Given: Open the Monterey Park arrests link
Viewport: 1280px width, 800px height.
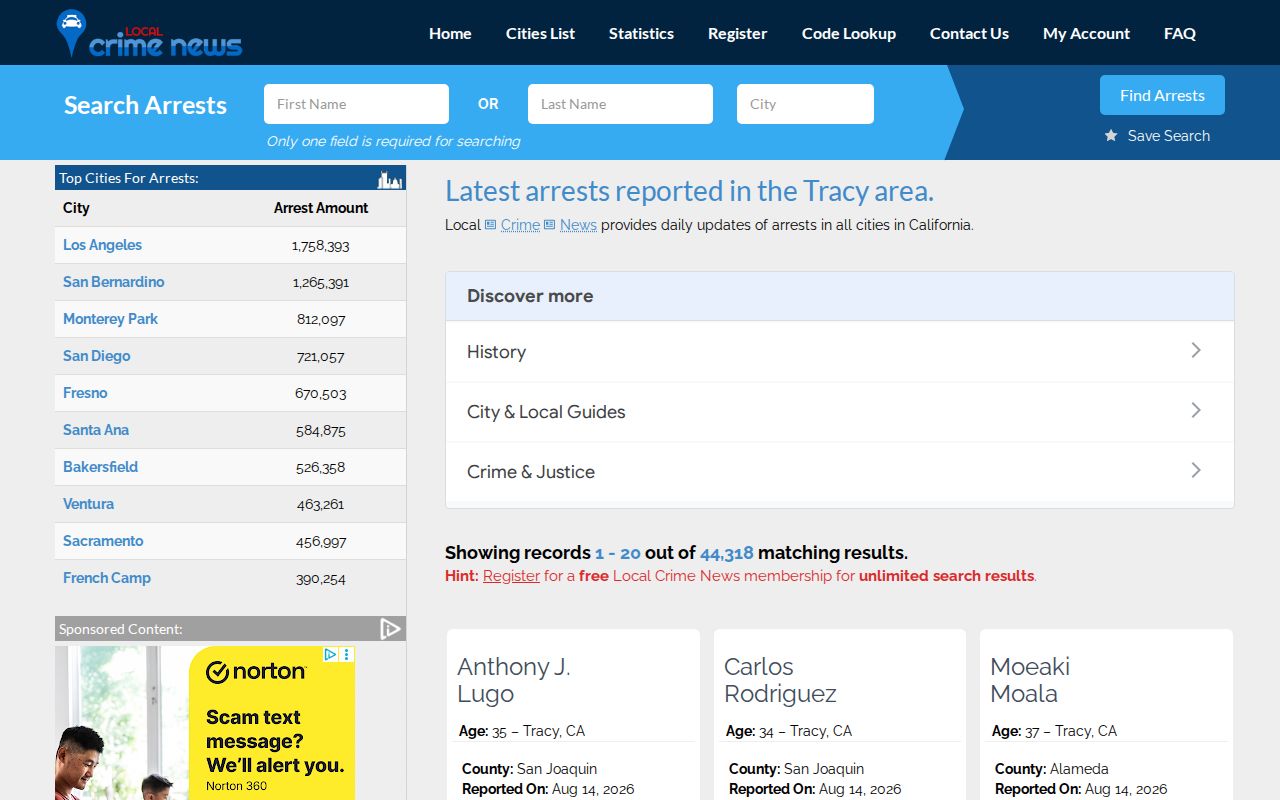Looking at the screenshot, I should point(110,319).
